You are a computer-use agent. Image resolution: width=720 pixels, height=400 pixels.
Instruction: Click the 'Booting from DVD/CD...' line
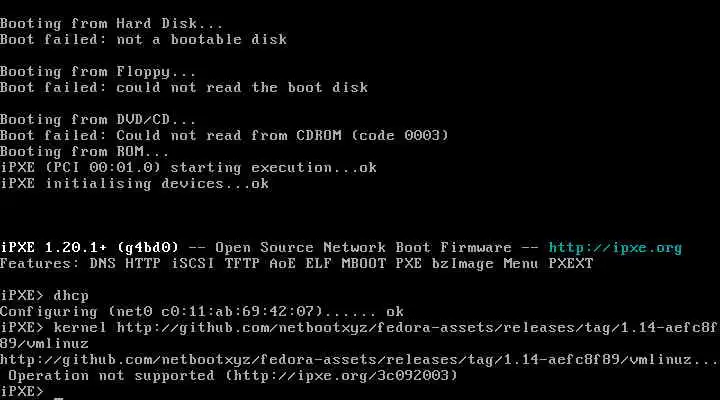coord(98,120)
